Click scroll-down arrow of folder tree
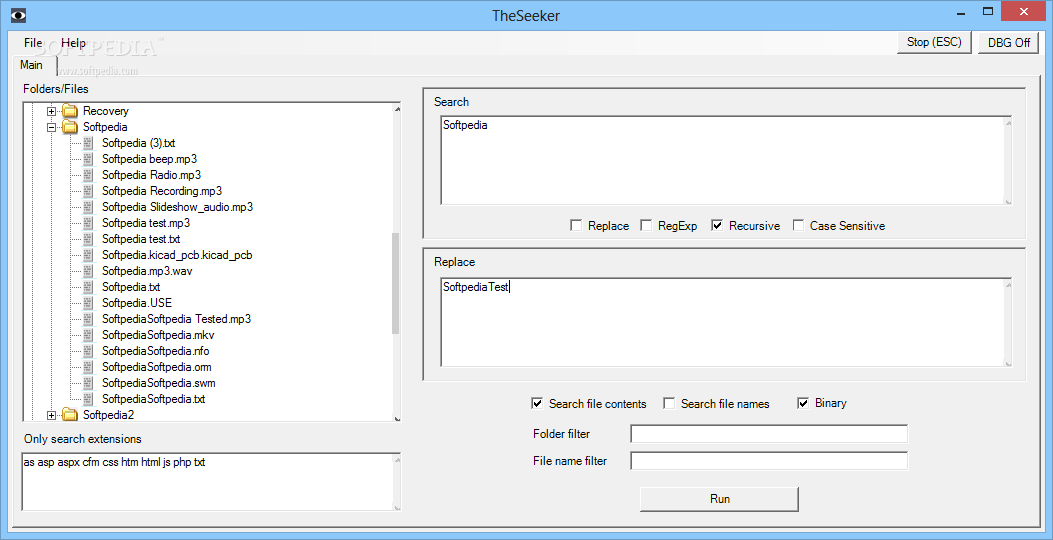 396,417
